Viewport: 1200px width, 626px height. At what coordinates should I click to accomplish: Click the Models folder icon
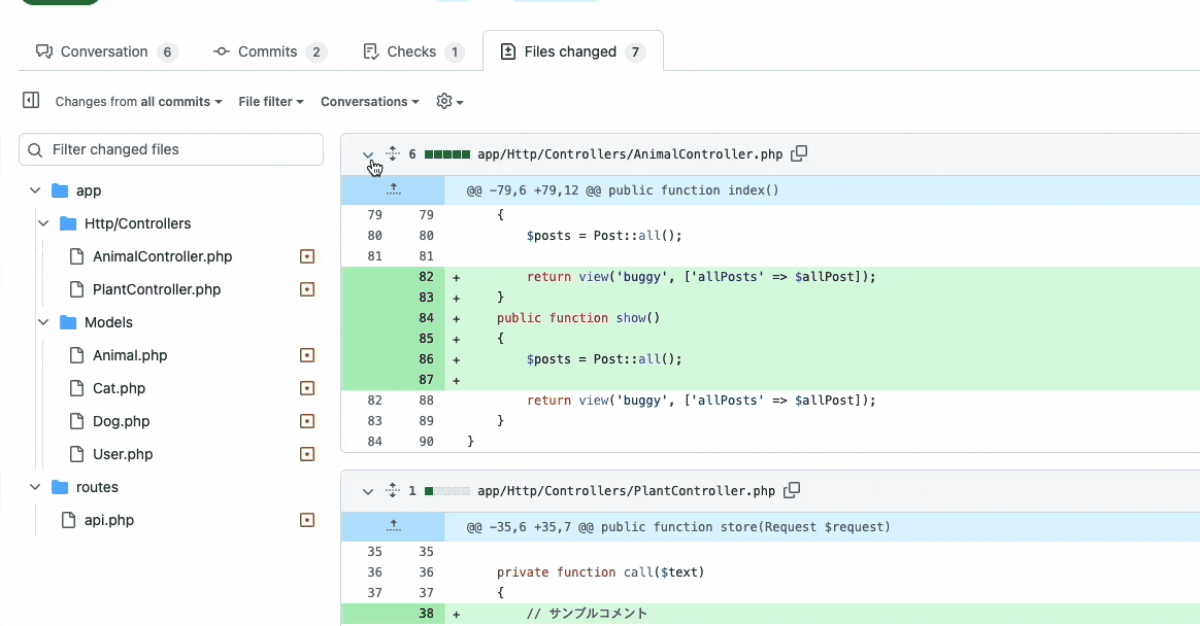point(68,323)
